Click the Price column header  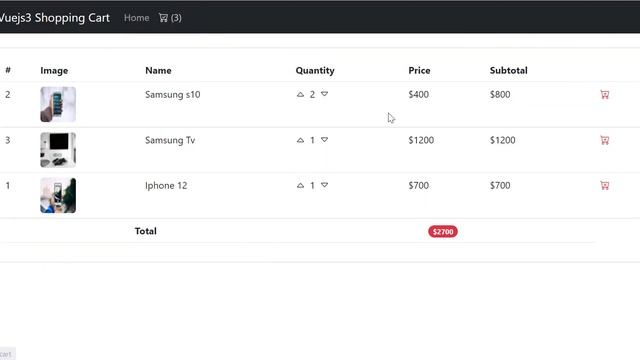point(419,71)
